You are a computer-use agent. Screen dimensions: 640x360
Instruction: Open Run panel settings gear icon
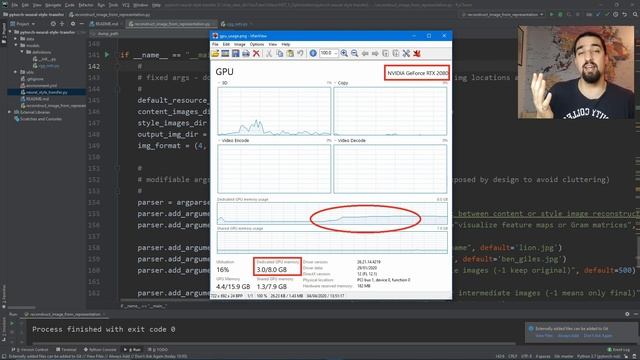click(x=627, y=314)
